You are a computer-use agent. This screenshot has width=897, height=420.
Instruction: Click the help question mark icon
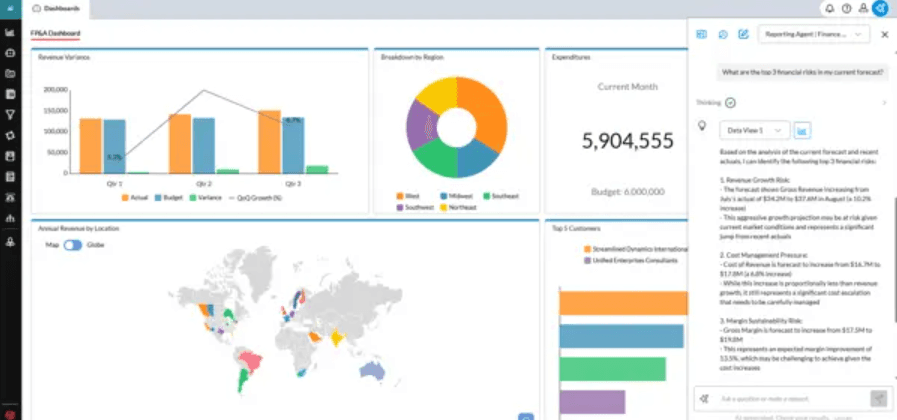tap(846, 9)
